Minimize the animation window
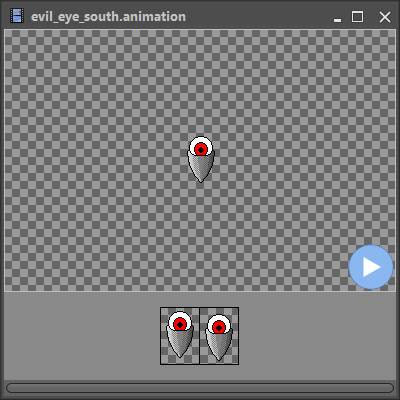The width and height of the screenshot is (400, 400). 337,17
